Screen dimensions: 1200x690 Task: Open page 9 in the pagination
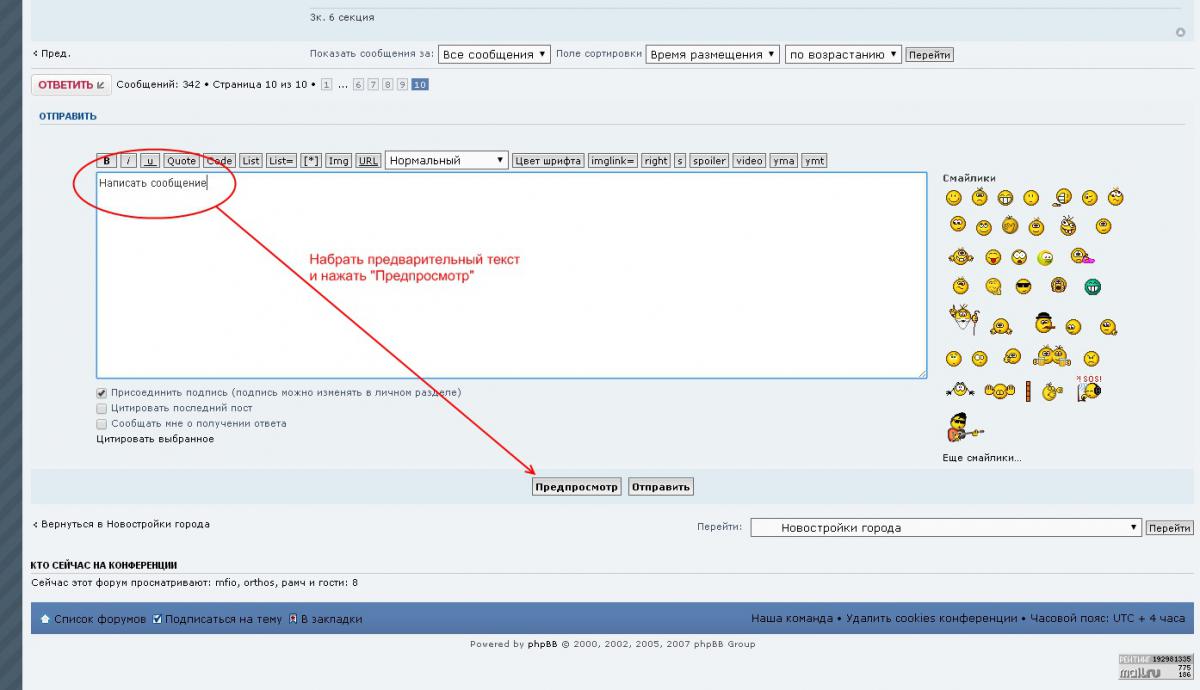tap(402, 85)
